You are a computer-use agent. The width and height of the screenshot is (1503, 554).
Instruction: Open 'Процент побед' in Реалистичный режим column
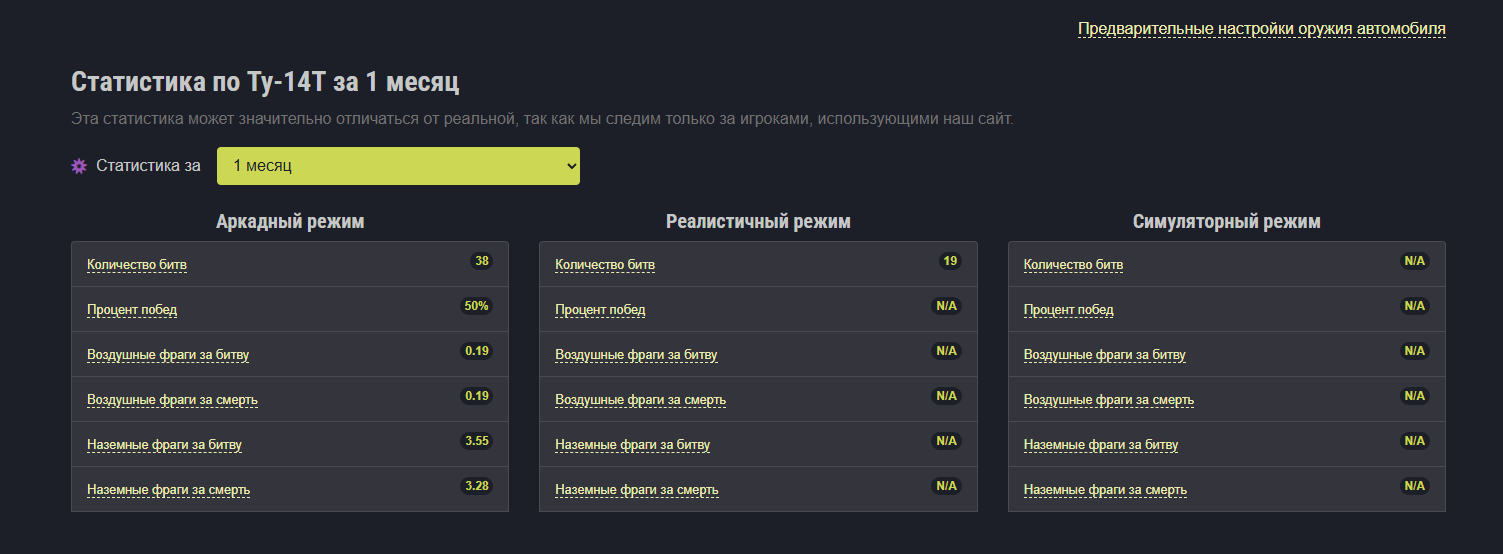600,310
